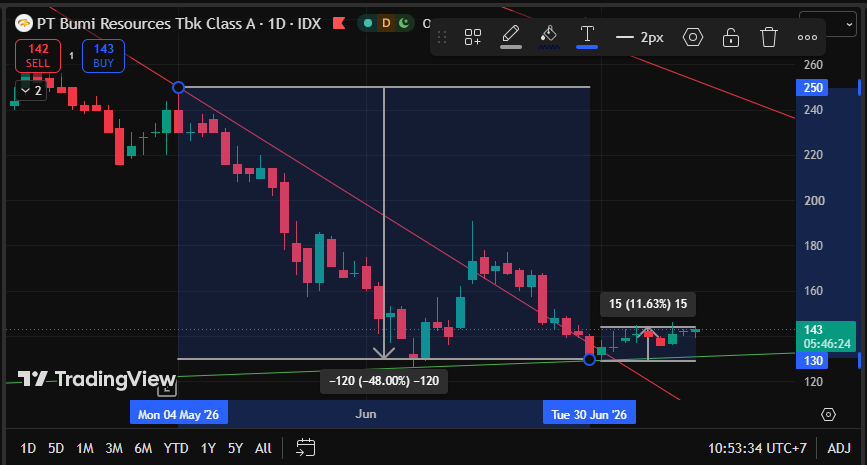867x465 pixels.
Task: Select the All time range
Action: pos(263,448)
